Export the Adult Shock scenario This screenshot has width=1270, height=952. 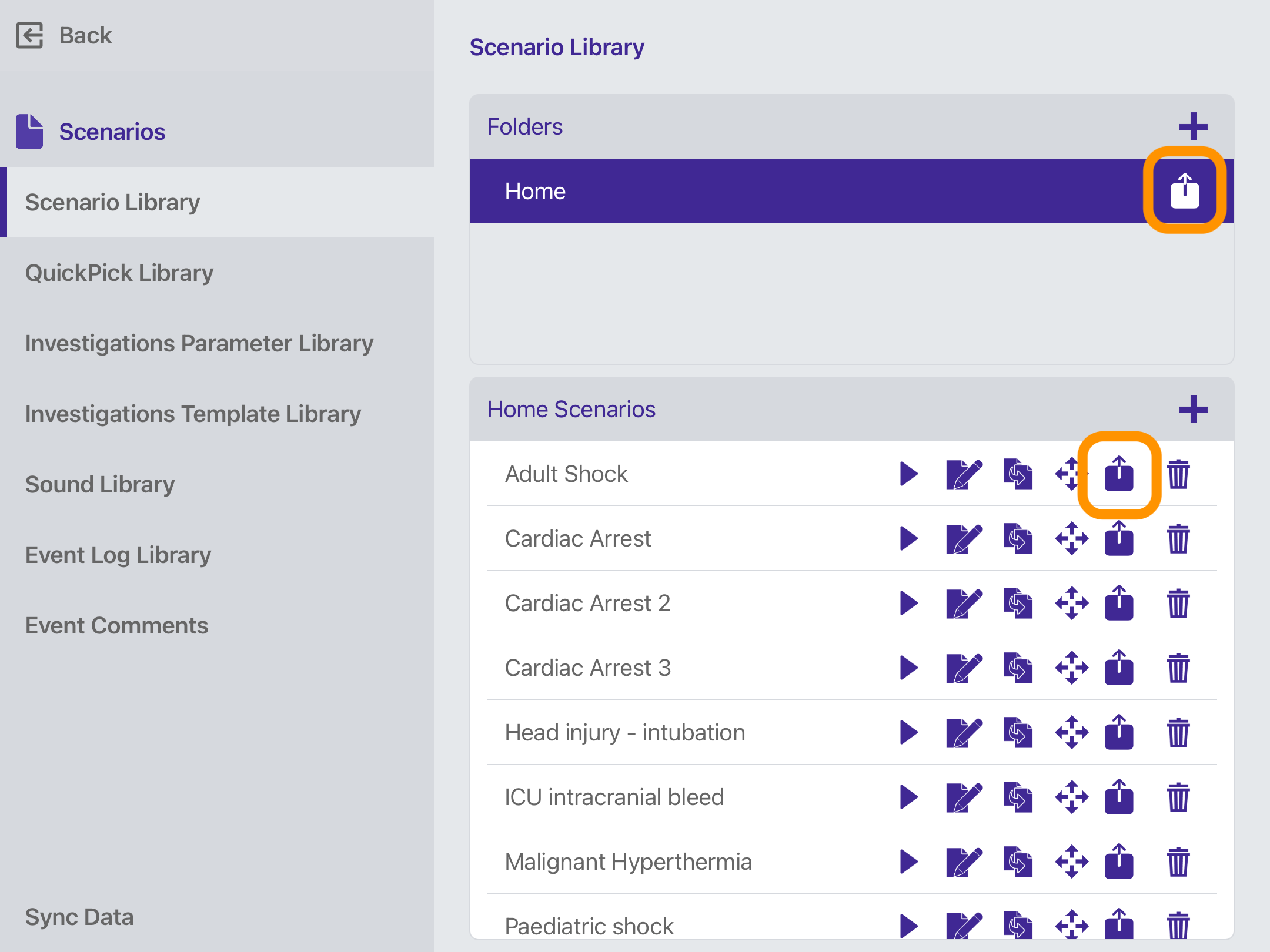point(1118,474)
